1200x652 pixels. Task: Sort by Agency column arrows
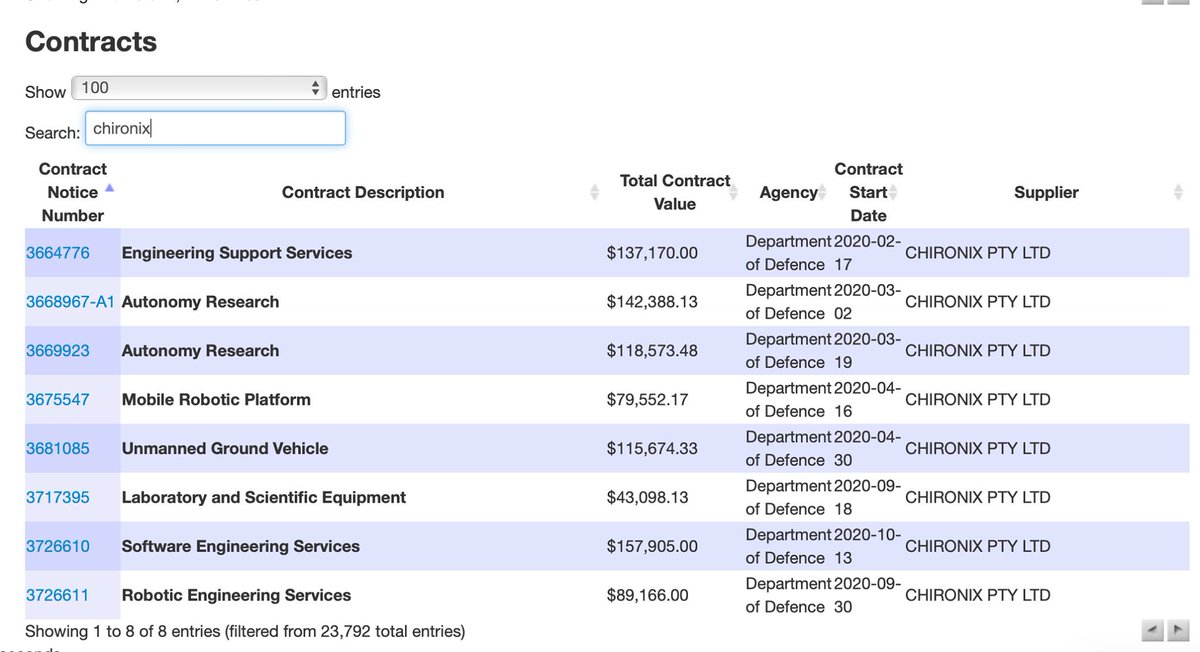[822, 192]
